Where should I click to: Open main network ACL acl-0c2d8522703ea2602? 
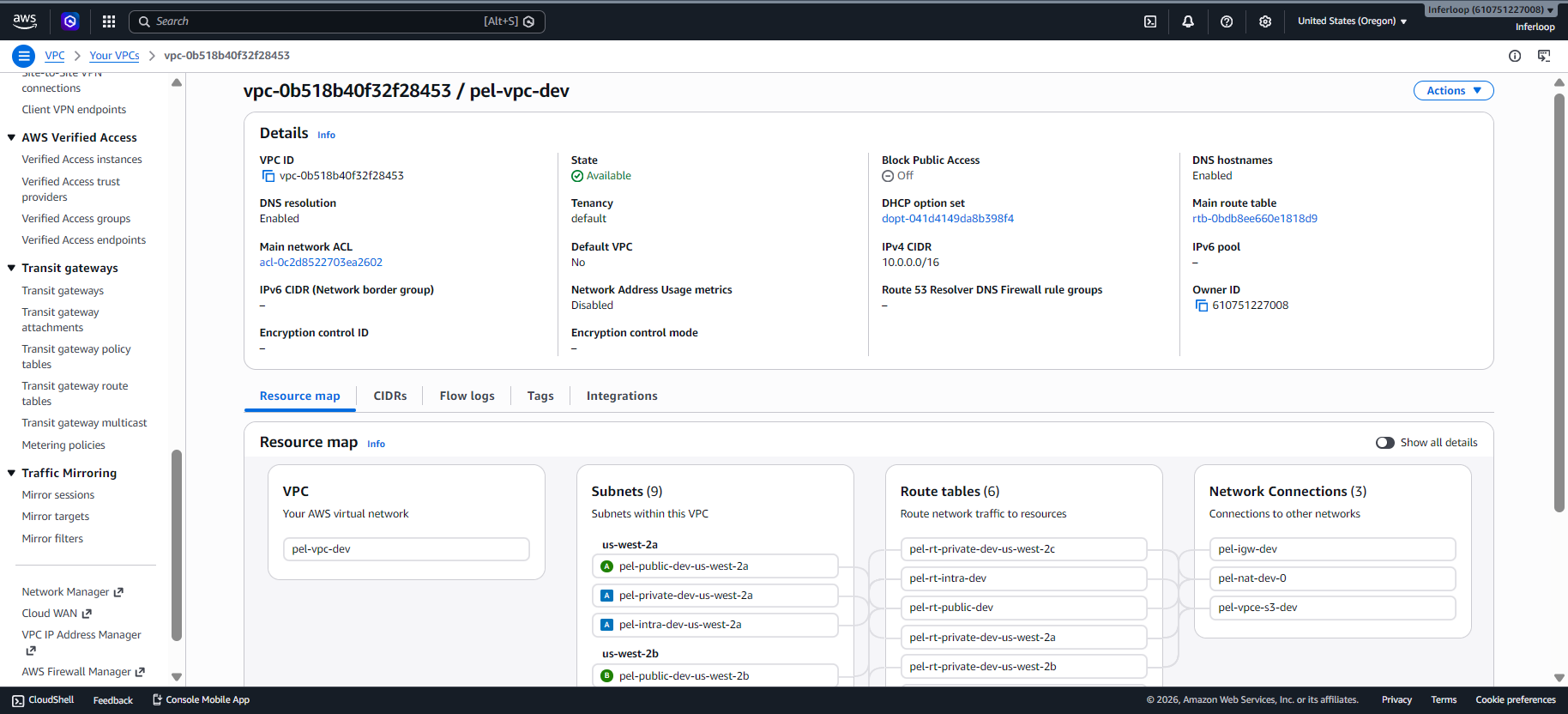[321, 263]
